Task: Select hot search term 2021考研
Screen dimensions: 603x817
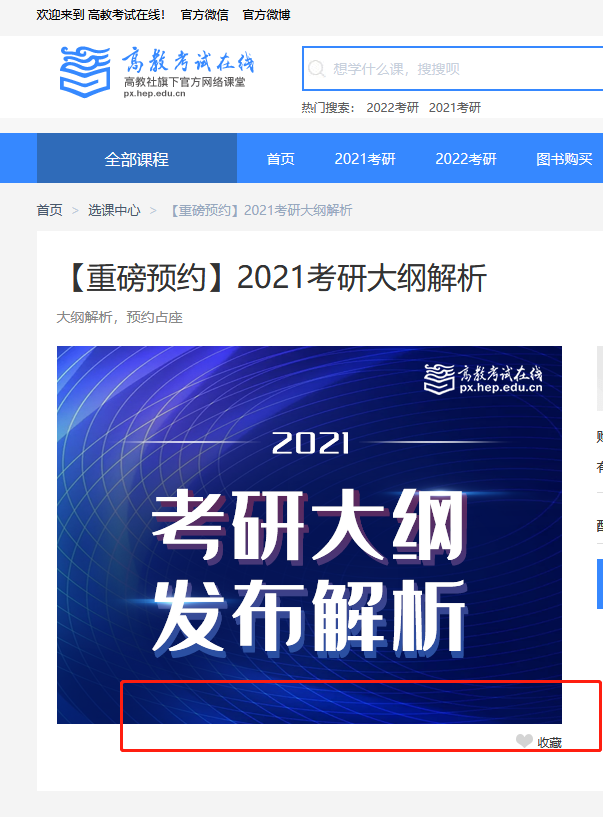Action: [454, 107]
